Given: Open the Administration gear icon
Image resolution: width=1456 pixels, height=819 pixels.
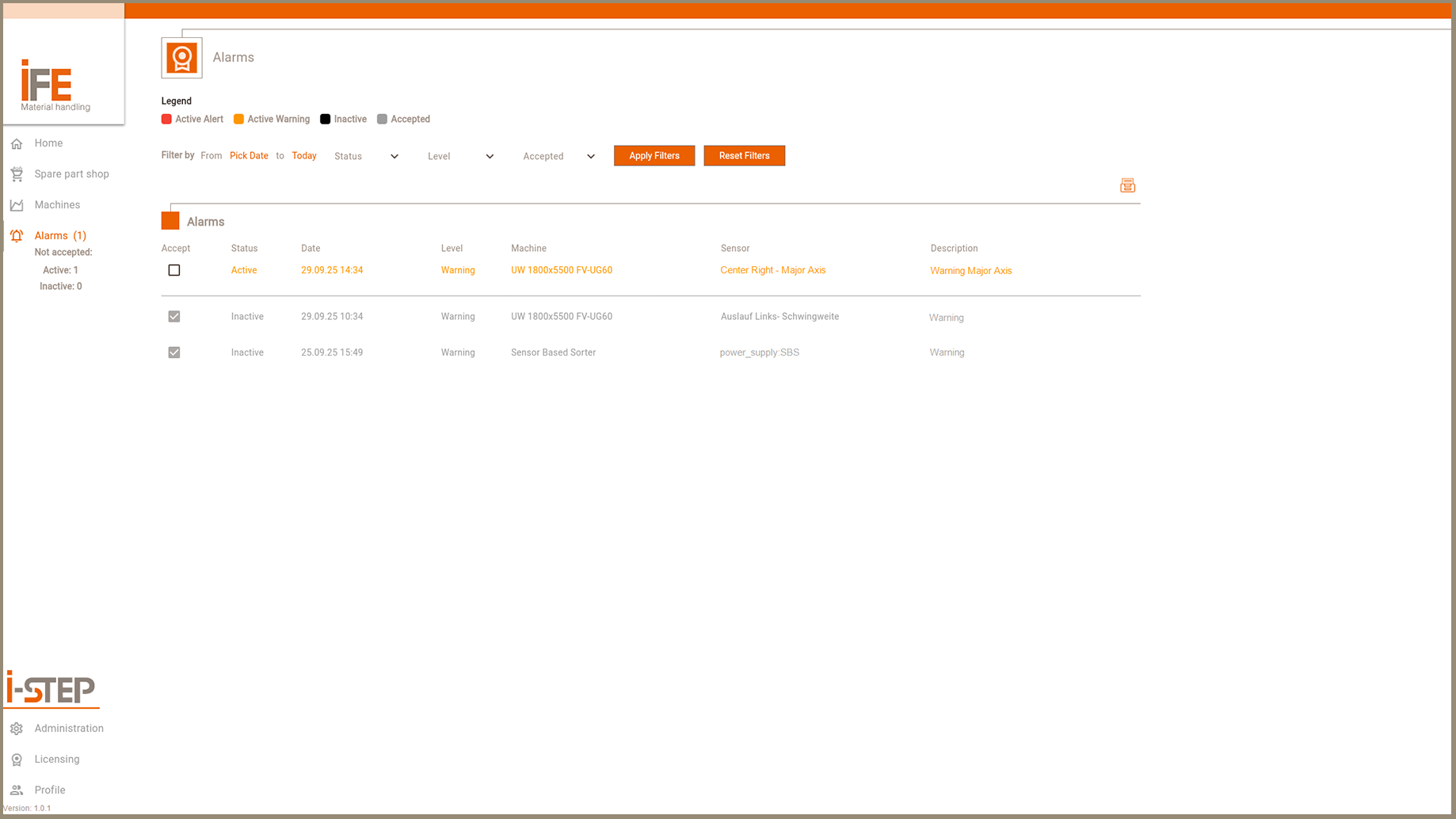Looking at the screenshot, I should [x=17, y=729].
